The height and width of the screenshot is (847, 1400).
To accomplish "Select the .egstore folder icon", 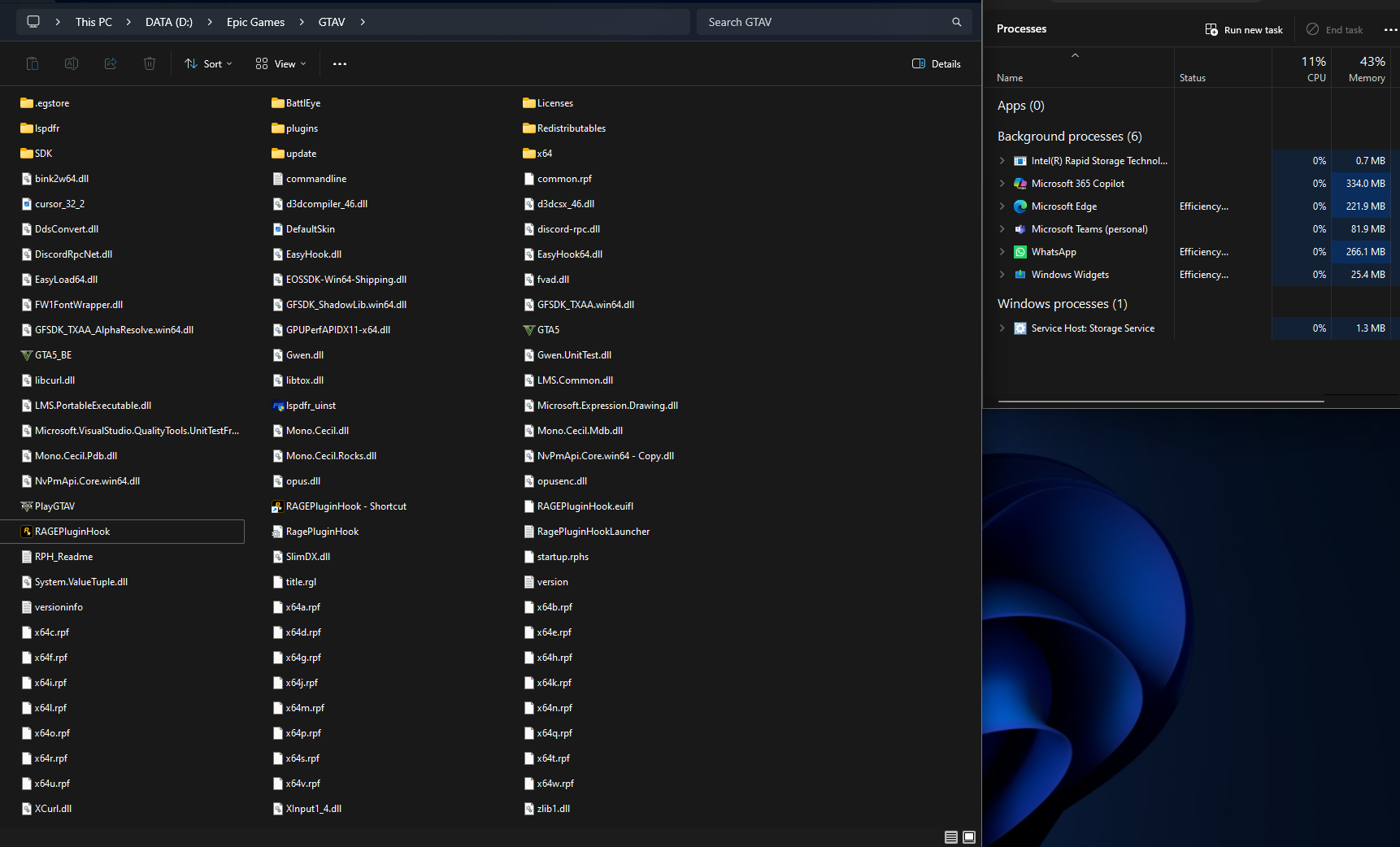I will (27, 103).
